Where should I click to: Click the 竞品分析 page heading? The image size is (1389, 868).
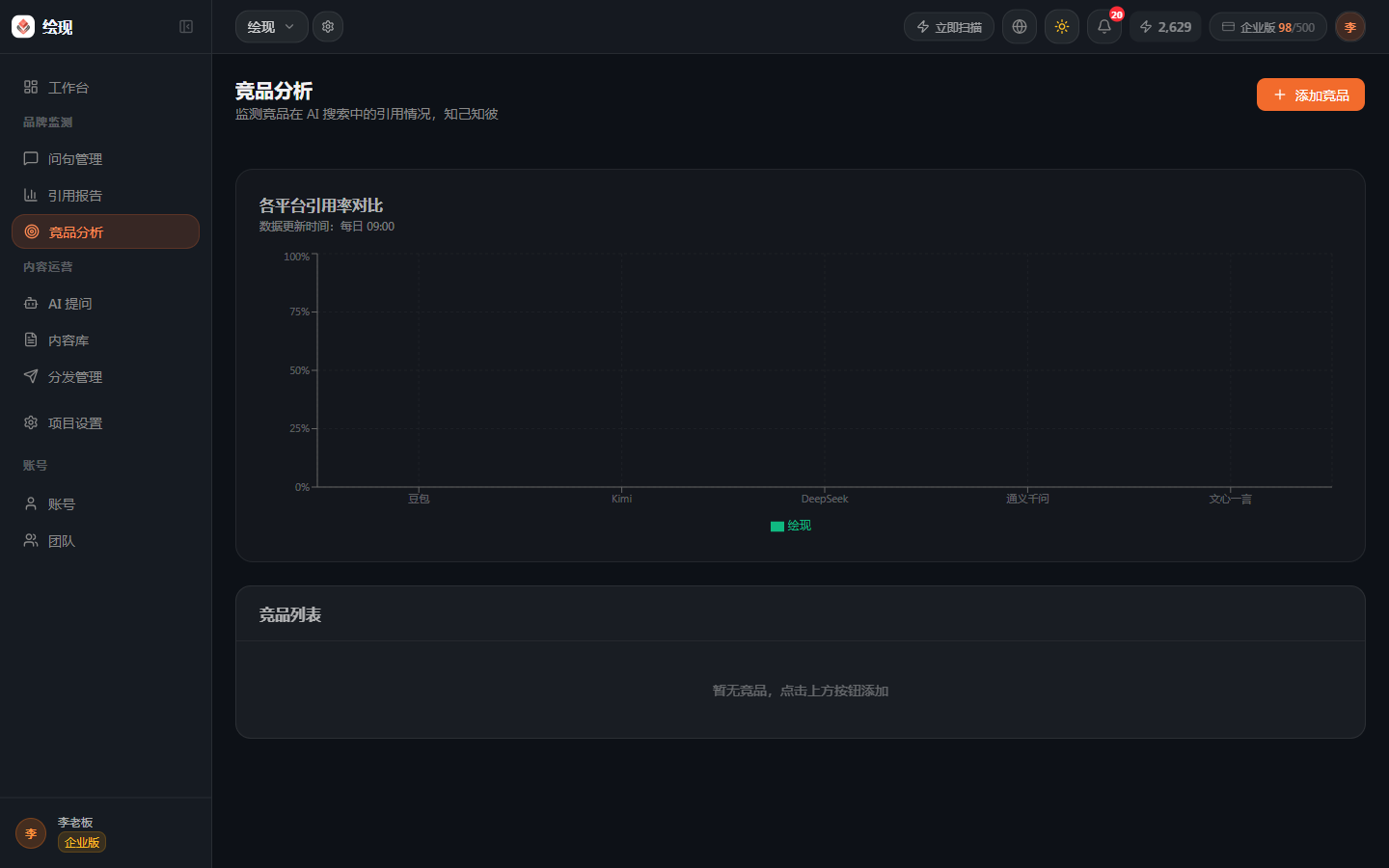(x=274, y=91)
